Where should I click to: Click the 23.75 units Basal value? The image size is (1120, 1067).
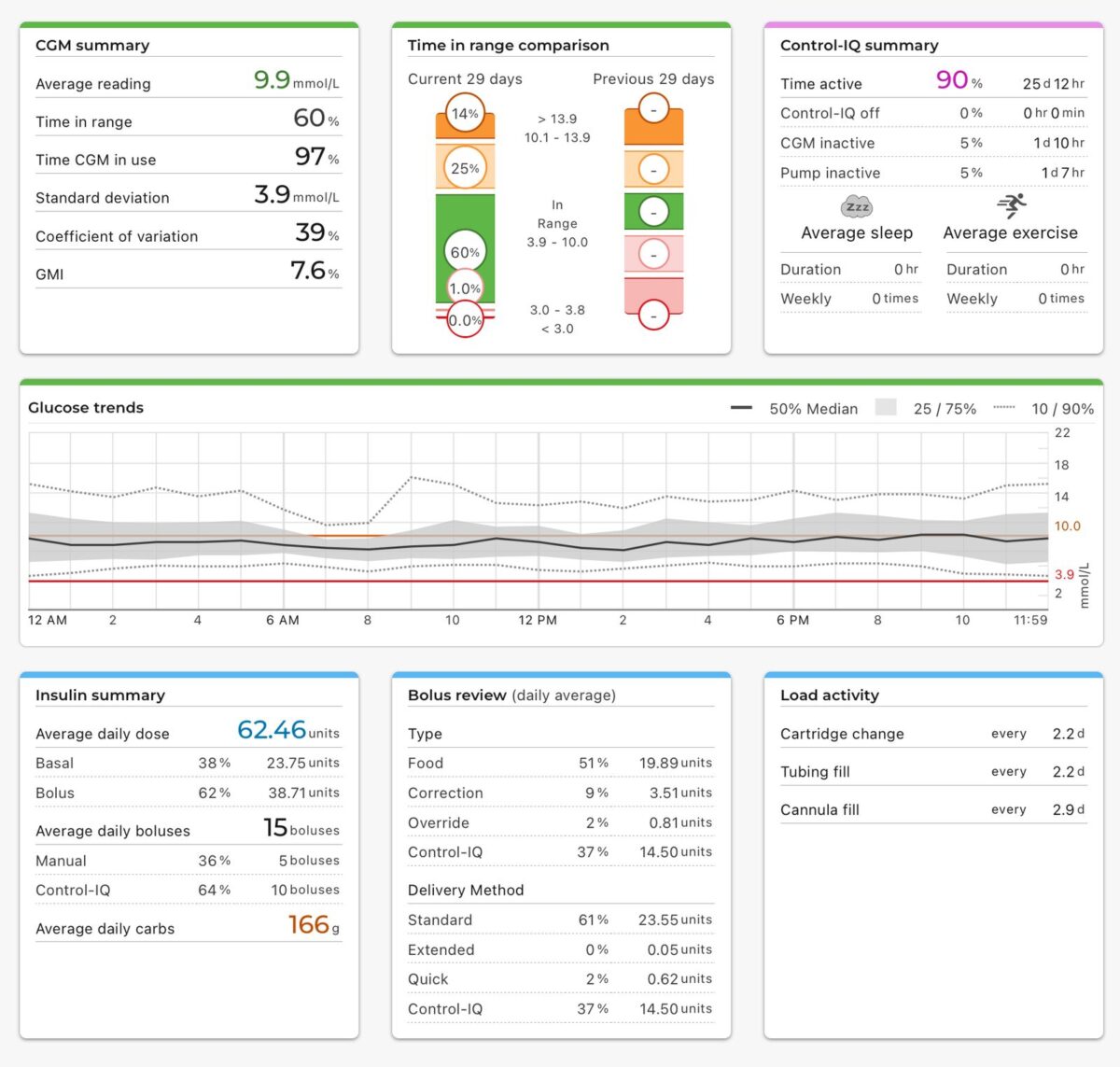[303, 763]
